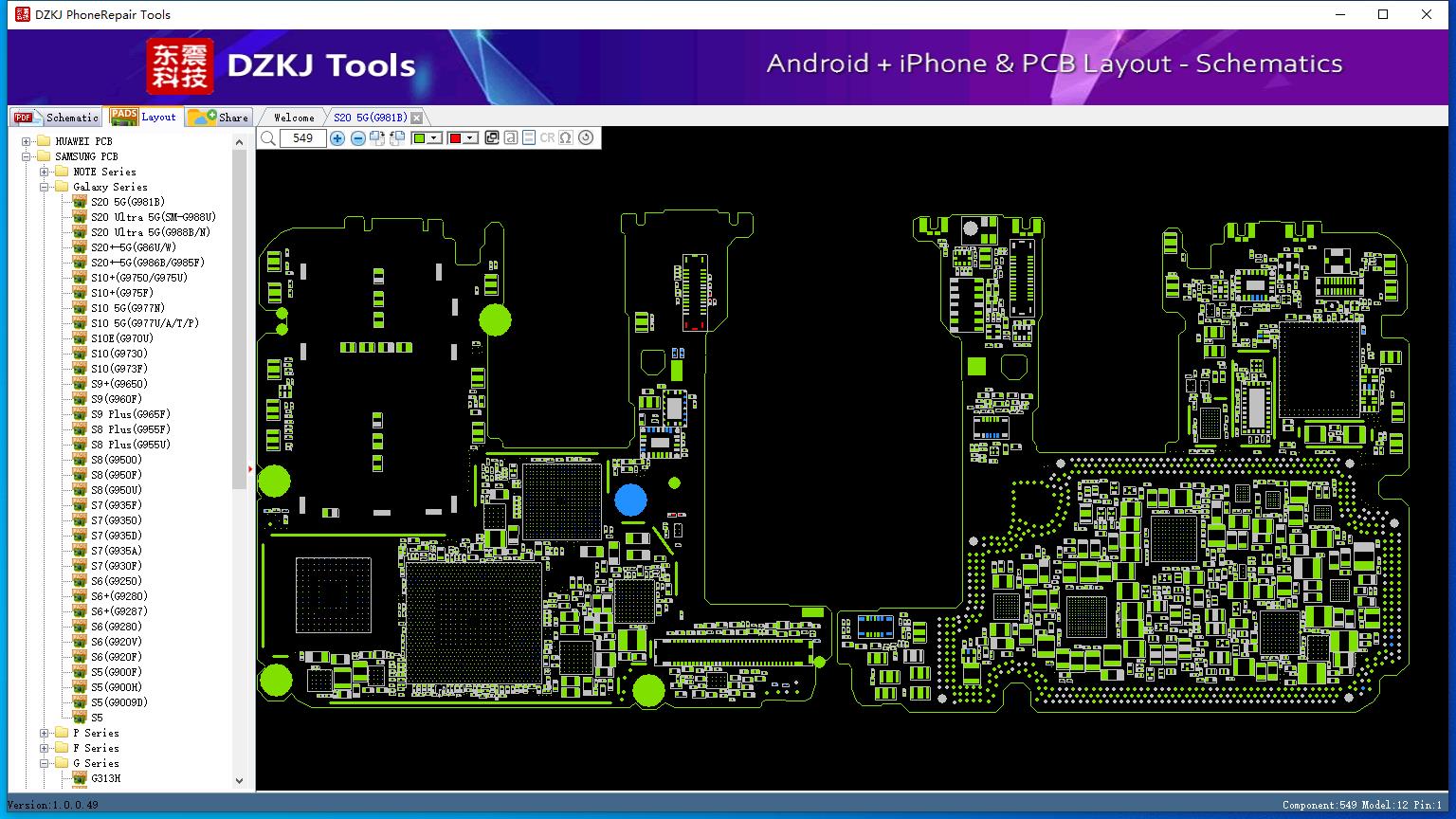Select the SAMSUNG PCB folder
The height and width of the screenshot is (819, 1456).
[86, 156]
